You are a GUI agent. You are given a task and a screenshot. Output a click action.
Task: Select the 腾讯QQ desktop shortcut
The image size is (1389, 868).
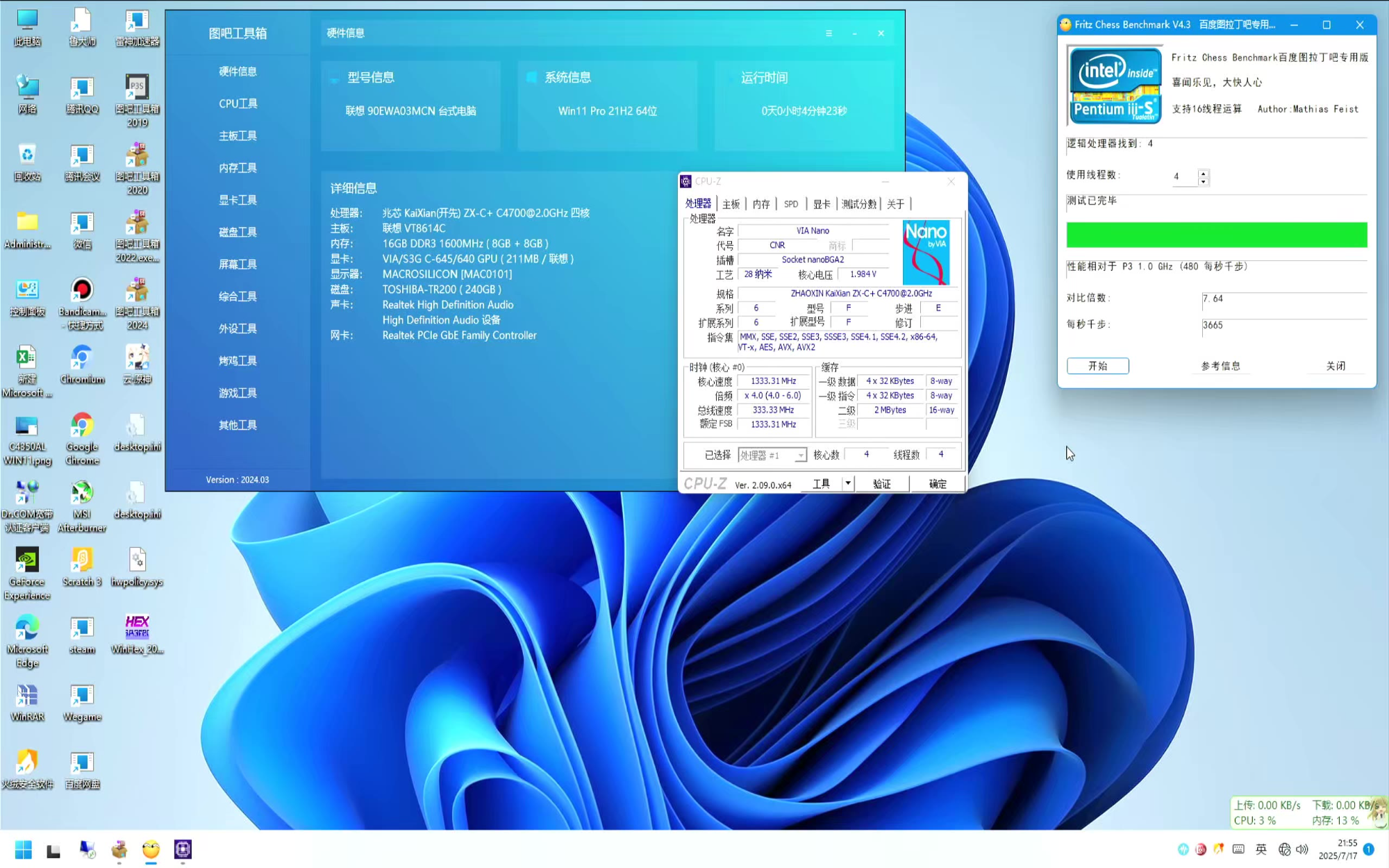coord(82,95)
